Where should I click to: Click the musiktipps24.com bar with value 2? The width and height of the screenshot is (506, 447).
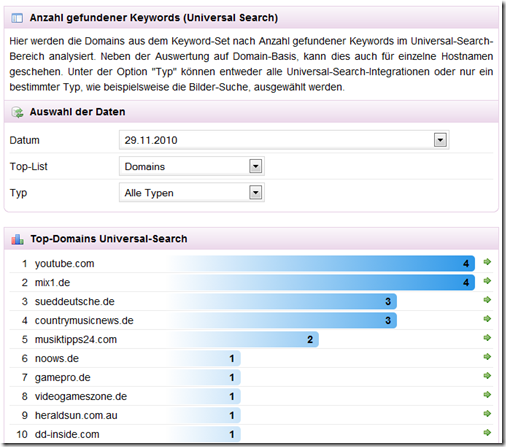pyautogui.click(x=244, y=339)
